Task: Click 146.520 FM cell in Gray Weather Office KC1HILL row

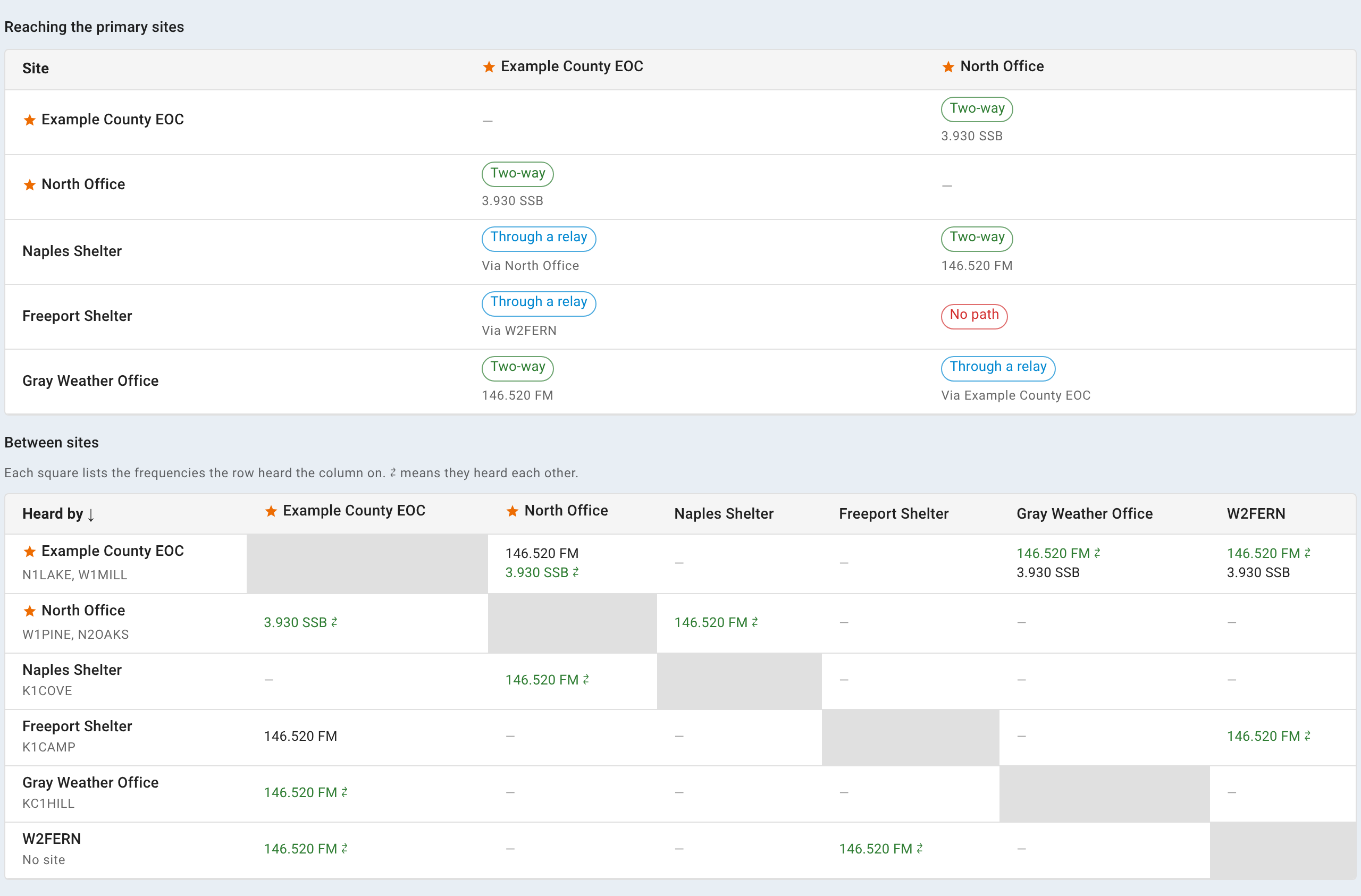Action: (x=305, y=793)
